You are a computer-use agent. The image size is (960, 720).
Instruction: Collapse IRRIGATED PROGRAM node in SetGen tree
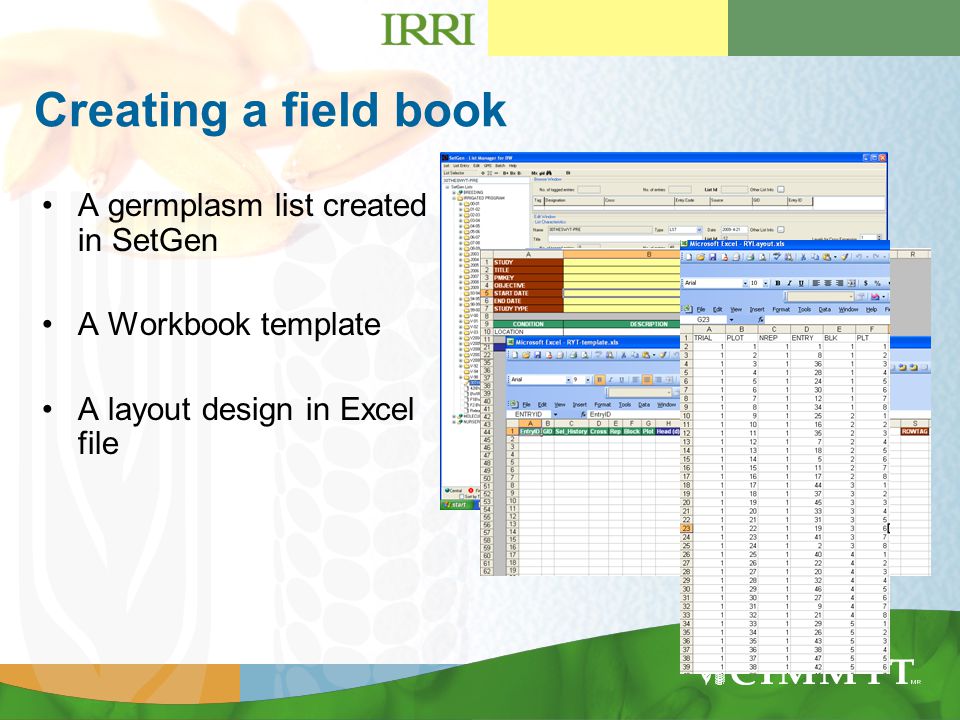pyautogui.click(x=454, y=198)
